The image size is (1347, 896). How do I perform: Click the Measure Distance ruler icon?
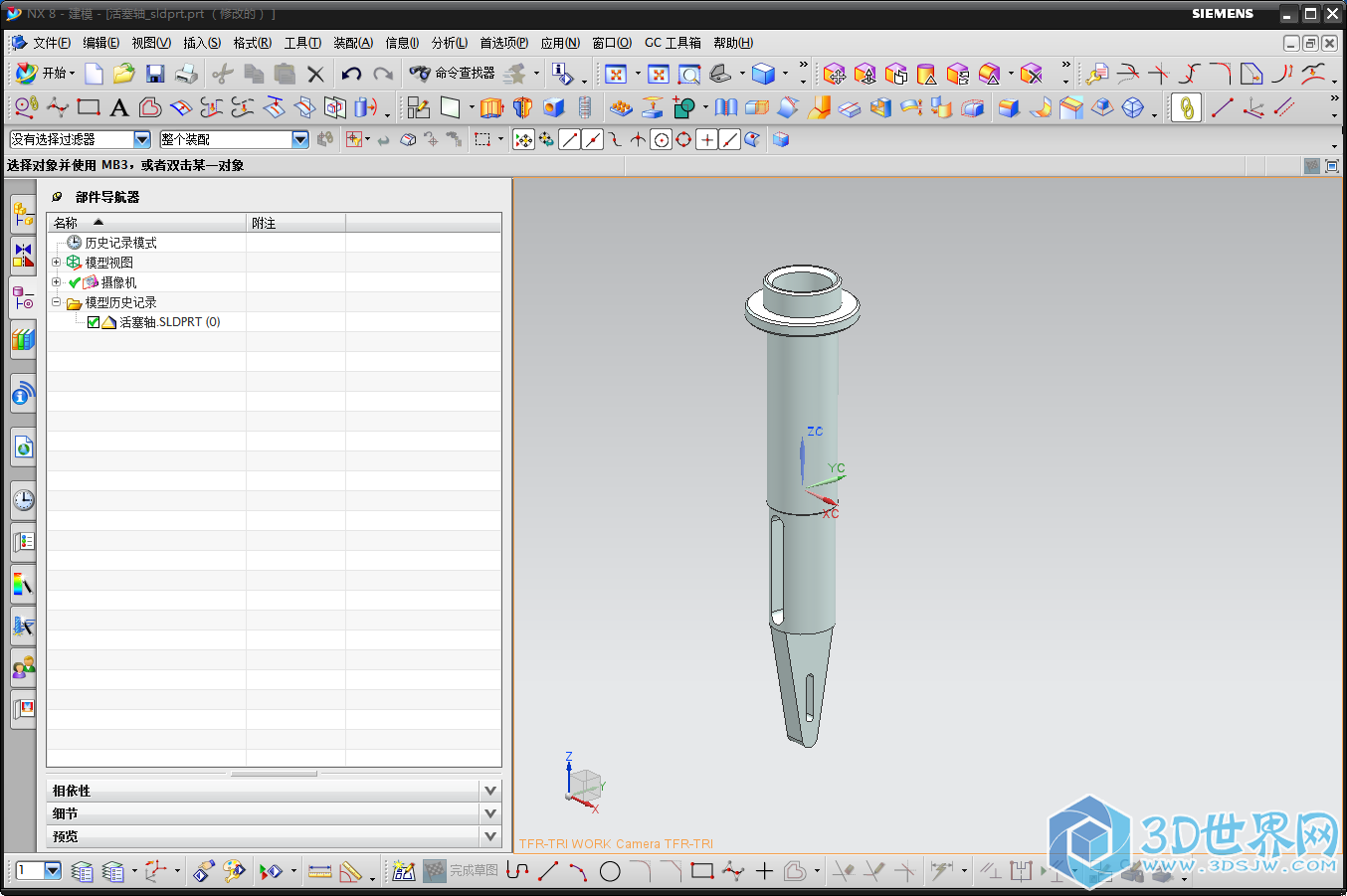coord(319,872)
